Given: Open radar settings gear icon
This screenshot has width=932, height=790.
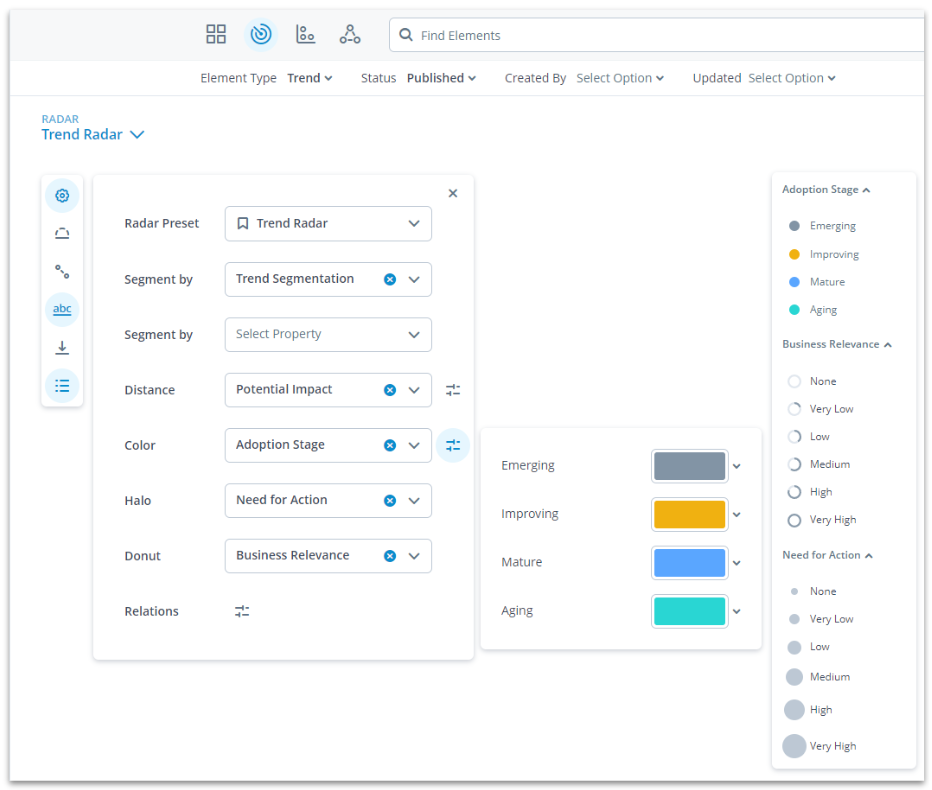Looking at the screenshot, I should [x=62, y=196].
